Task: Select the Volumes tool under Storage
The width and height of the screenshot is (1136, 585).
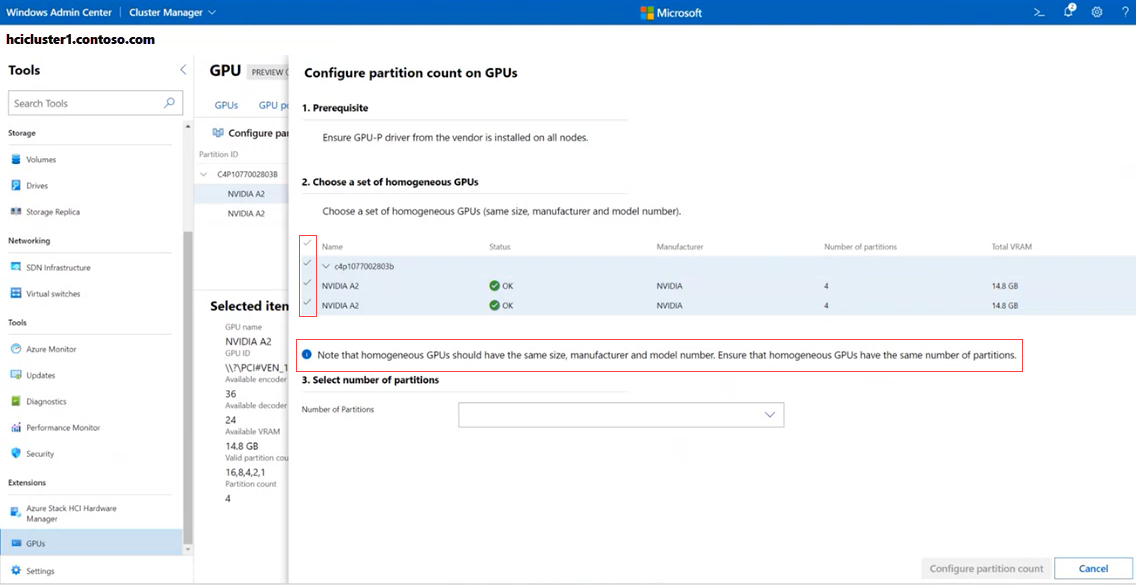Action: coord(44,159)
